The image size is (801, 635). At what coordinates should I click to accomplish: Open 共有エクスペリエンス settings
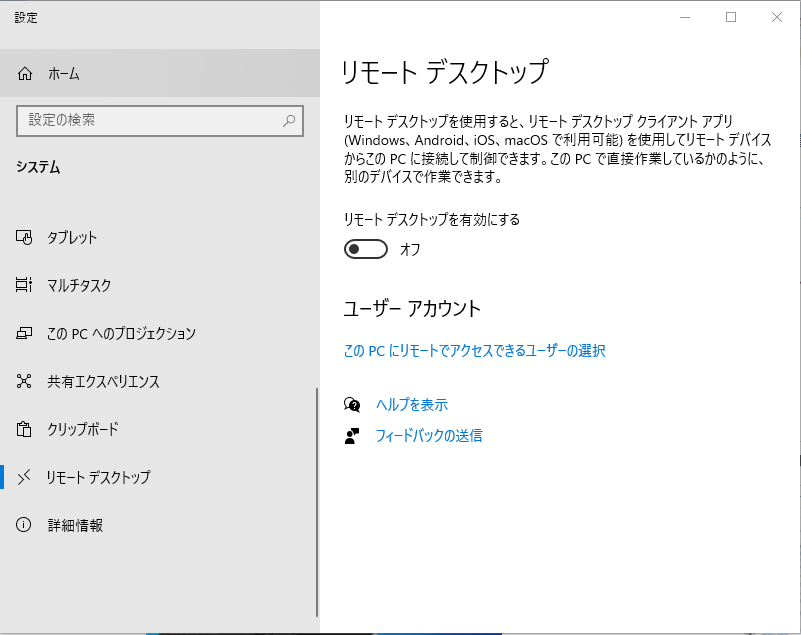(158, 381)
